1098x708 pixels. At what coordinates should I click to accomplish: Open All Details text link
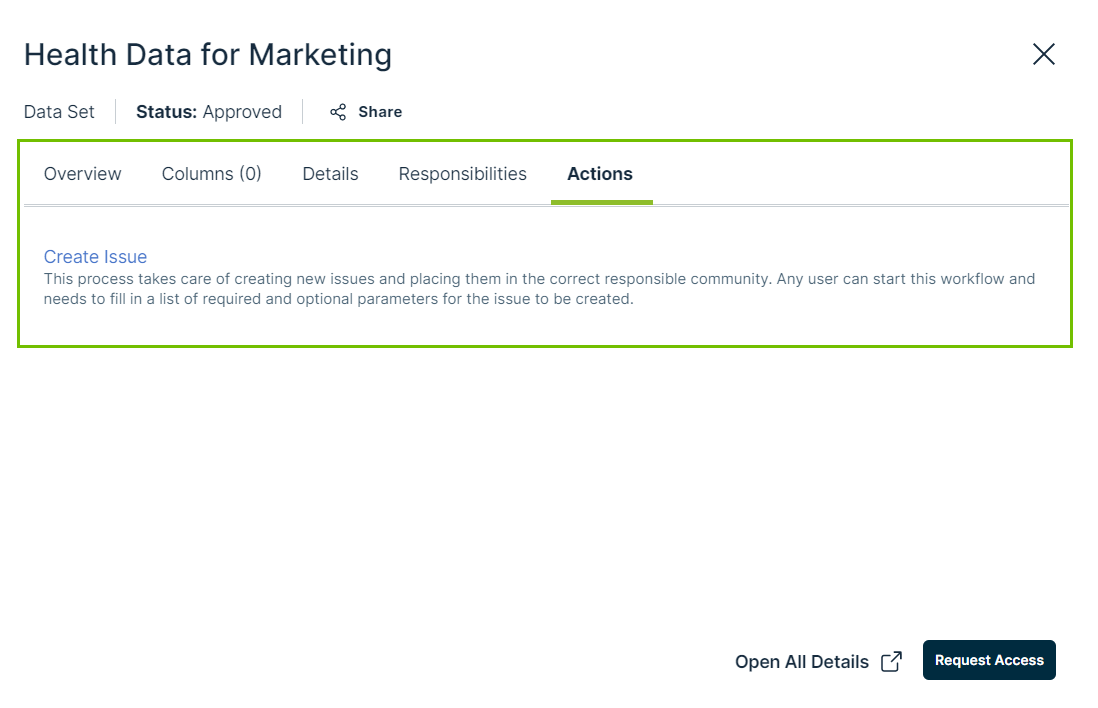point(801,661)
